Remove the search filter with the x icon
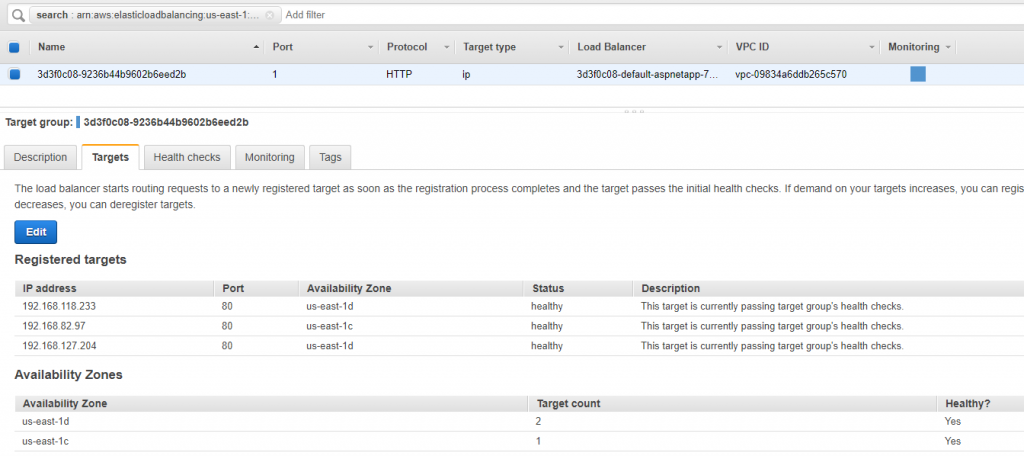This screenshot has width=1024, height=456. click(270, 15)
